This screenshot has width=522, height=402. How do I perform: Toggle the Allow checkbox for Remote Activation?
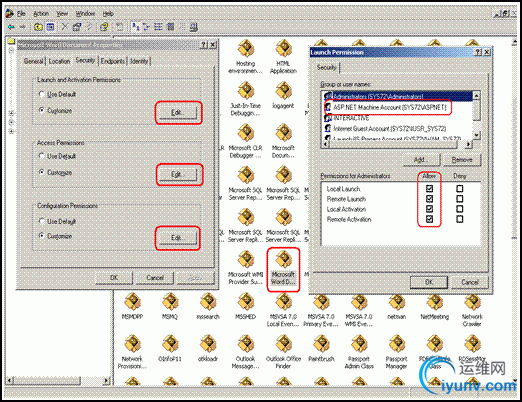pyautogui.click(x=429, y=219)
